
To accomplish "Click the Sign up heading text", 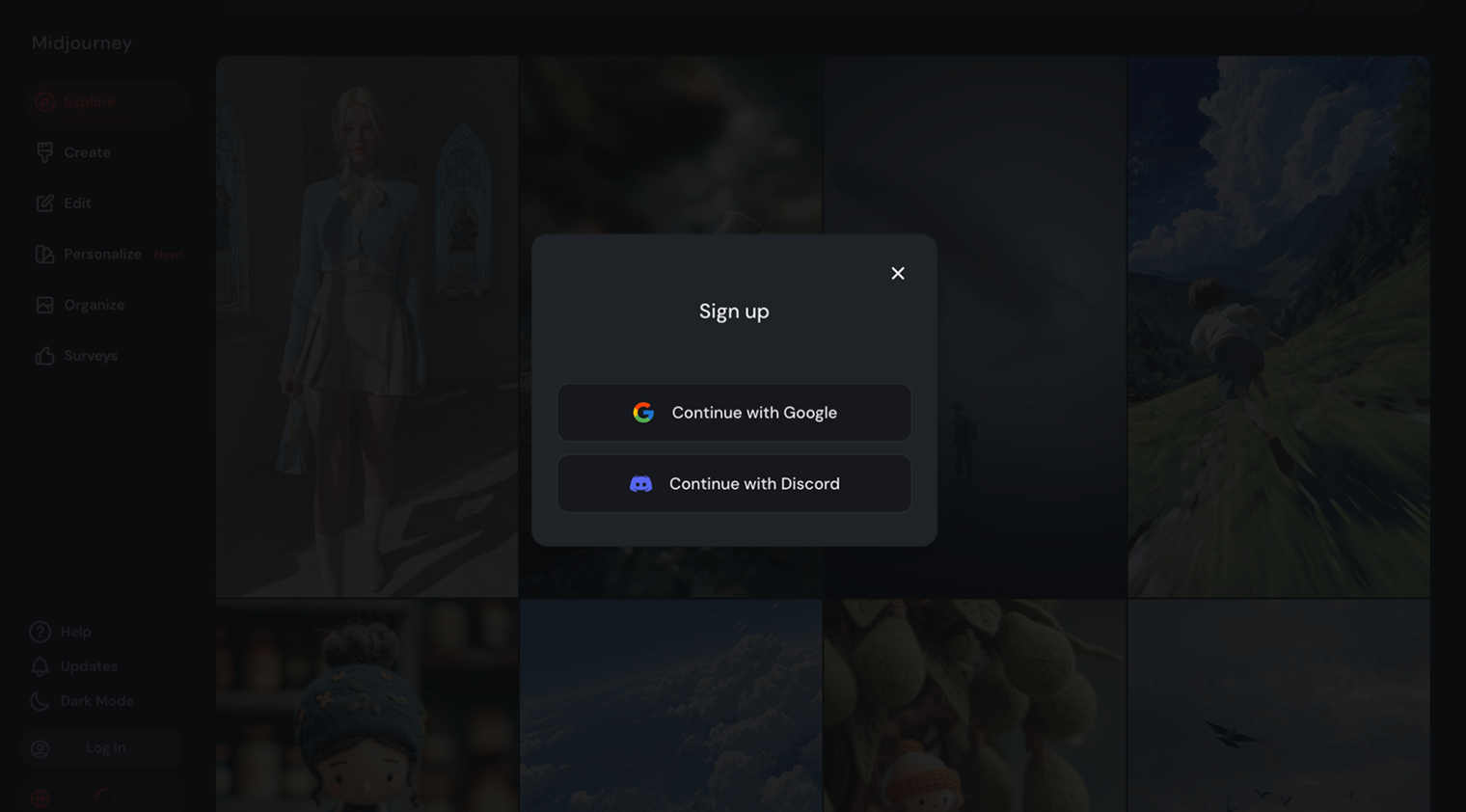I will [734, 311].
